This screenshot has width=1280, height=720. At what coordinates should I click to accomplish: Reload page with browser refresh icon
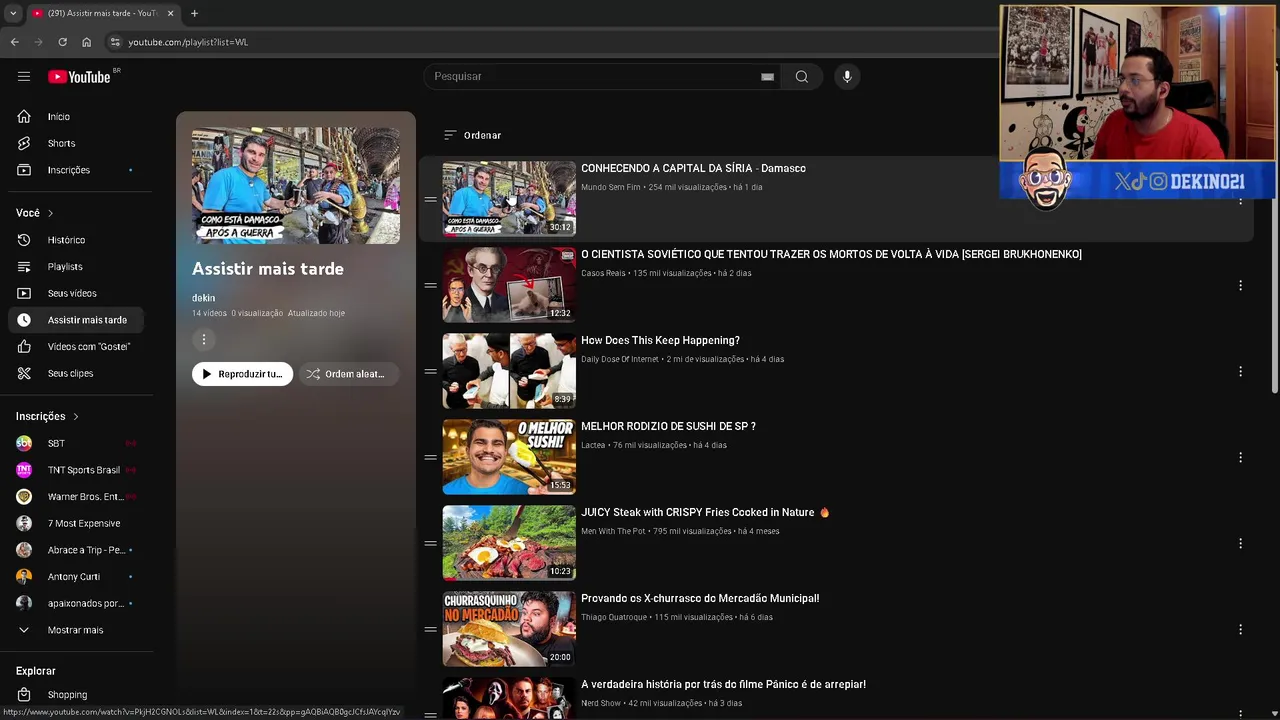pos(62,42)
